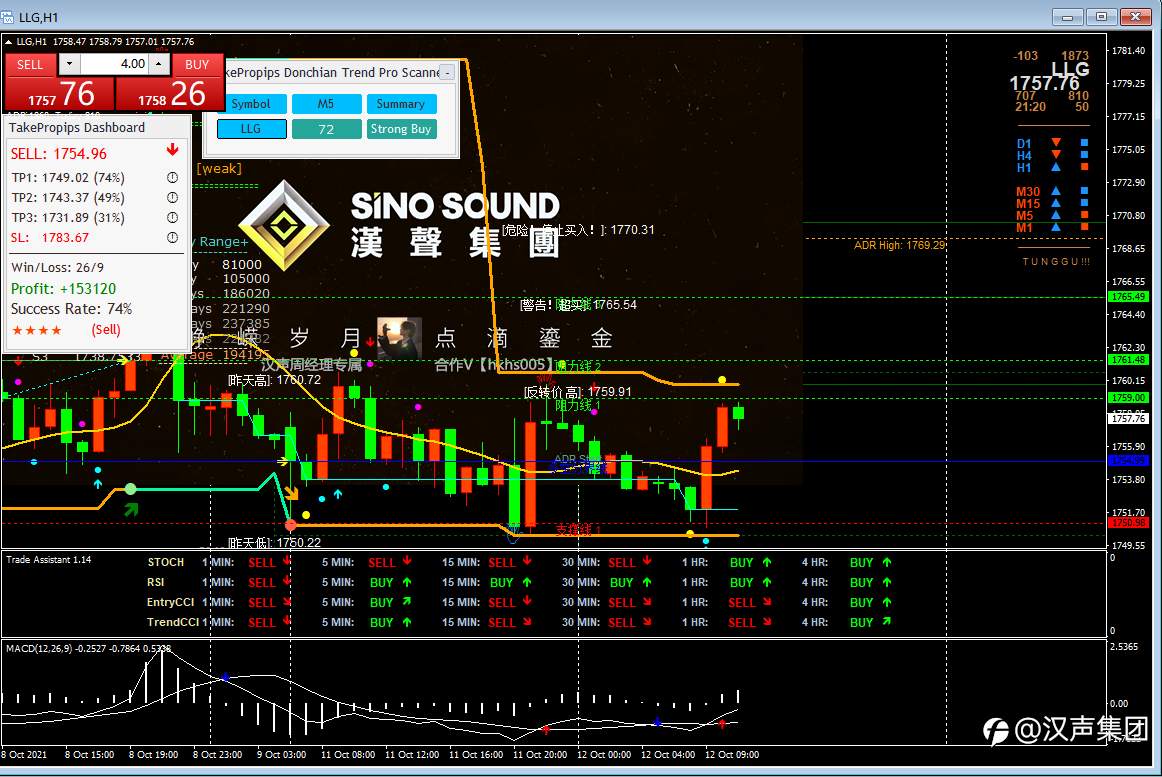Click the green circle marker on the teal line
1162x777 pixels.
130,489
